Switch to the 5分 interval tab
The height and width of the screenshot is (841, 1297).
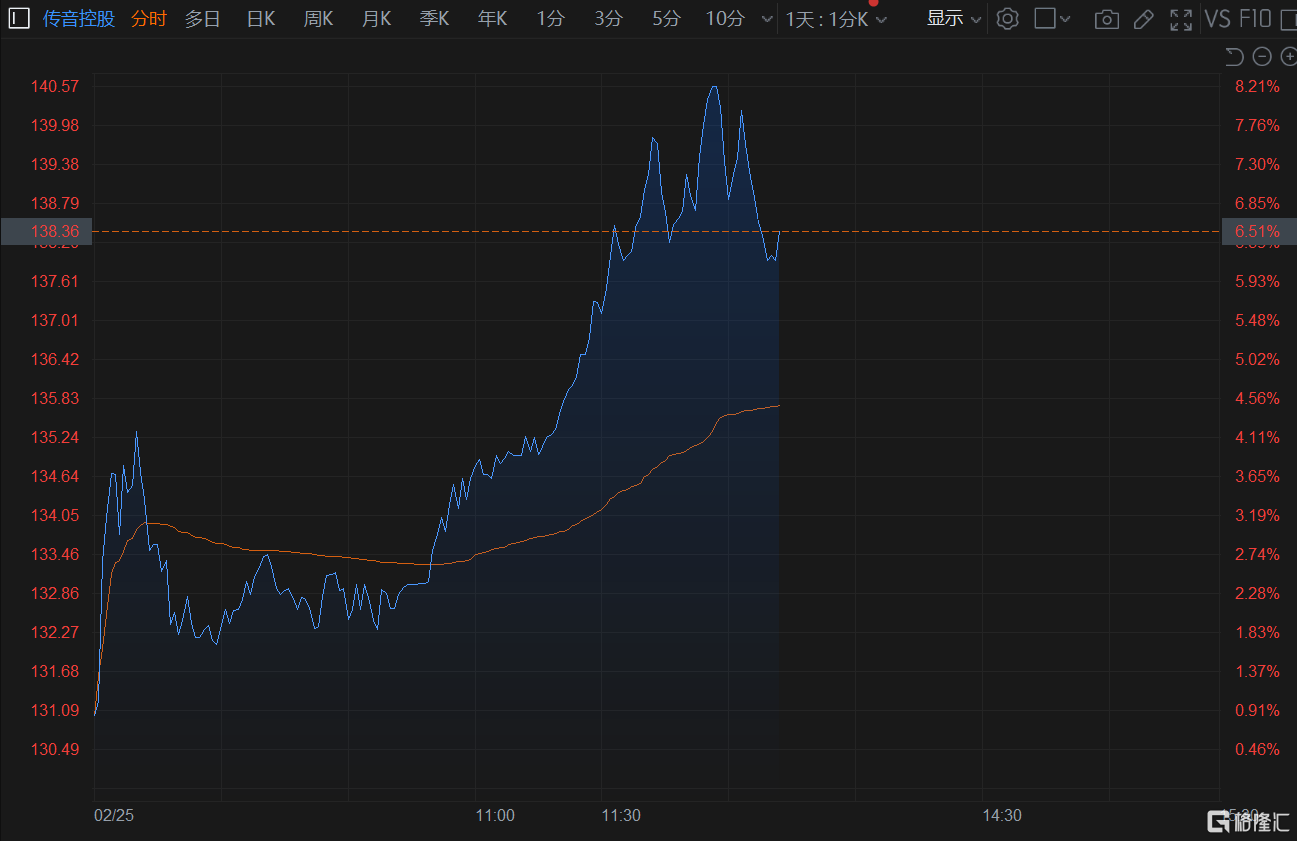pos(666,19)
